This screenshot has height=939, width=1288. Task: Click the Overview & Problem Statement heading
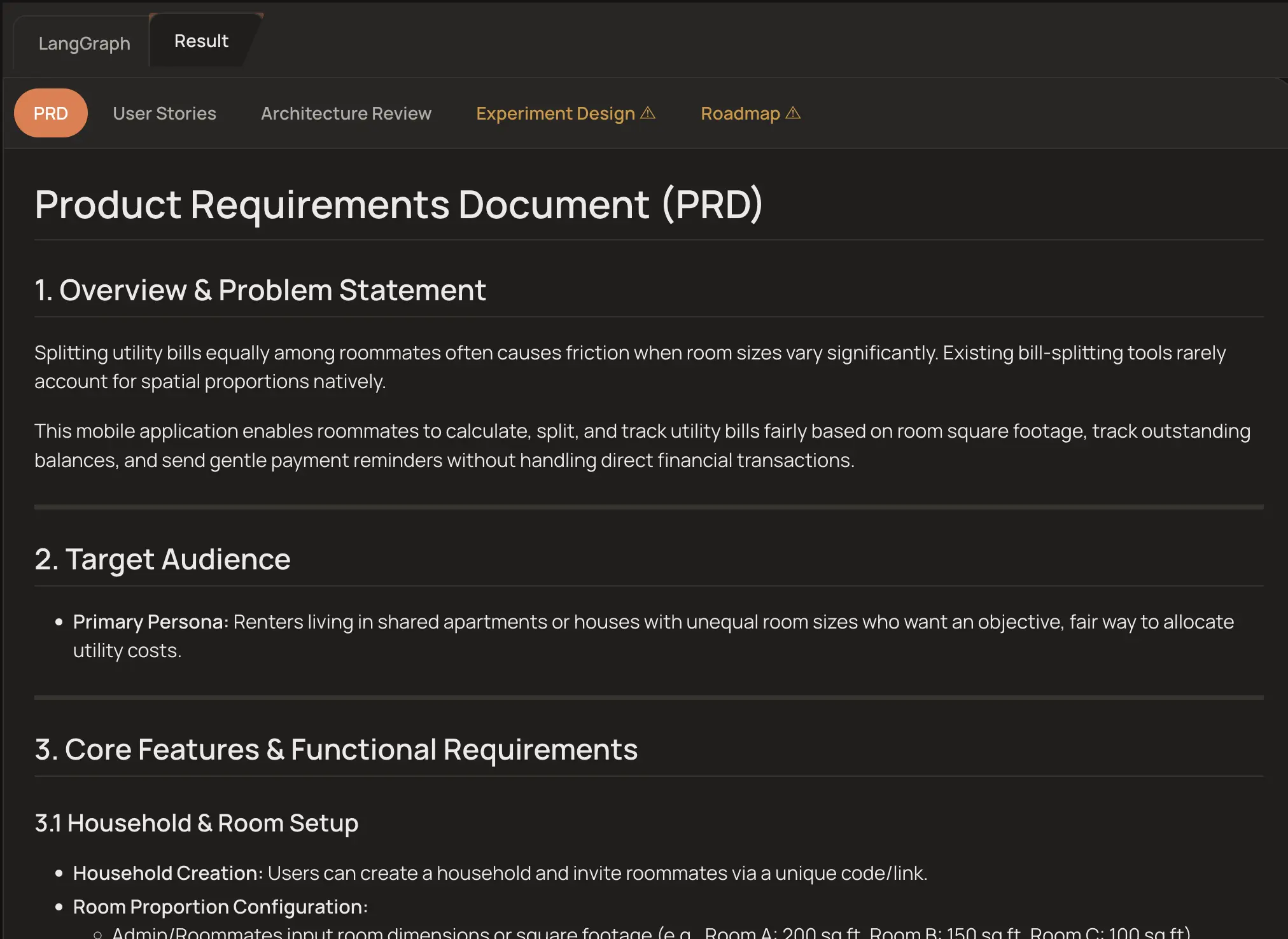(x=260, y=290)
